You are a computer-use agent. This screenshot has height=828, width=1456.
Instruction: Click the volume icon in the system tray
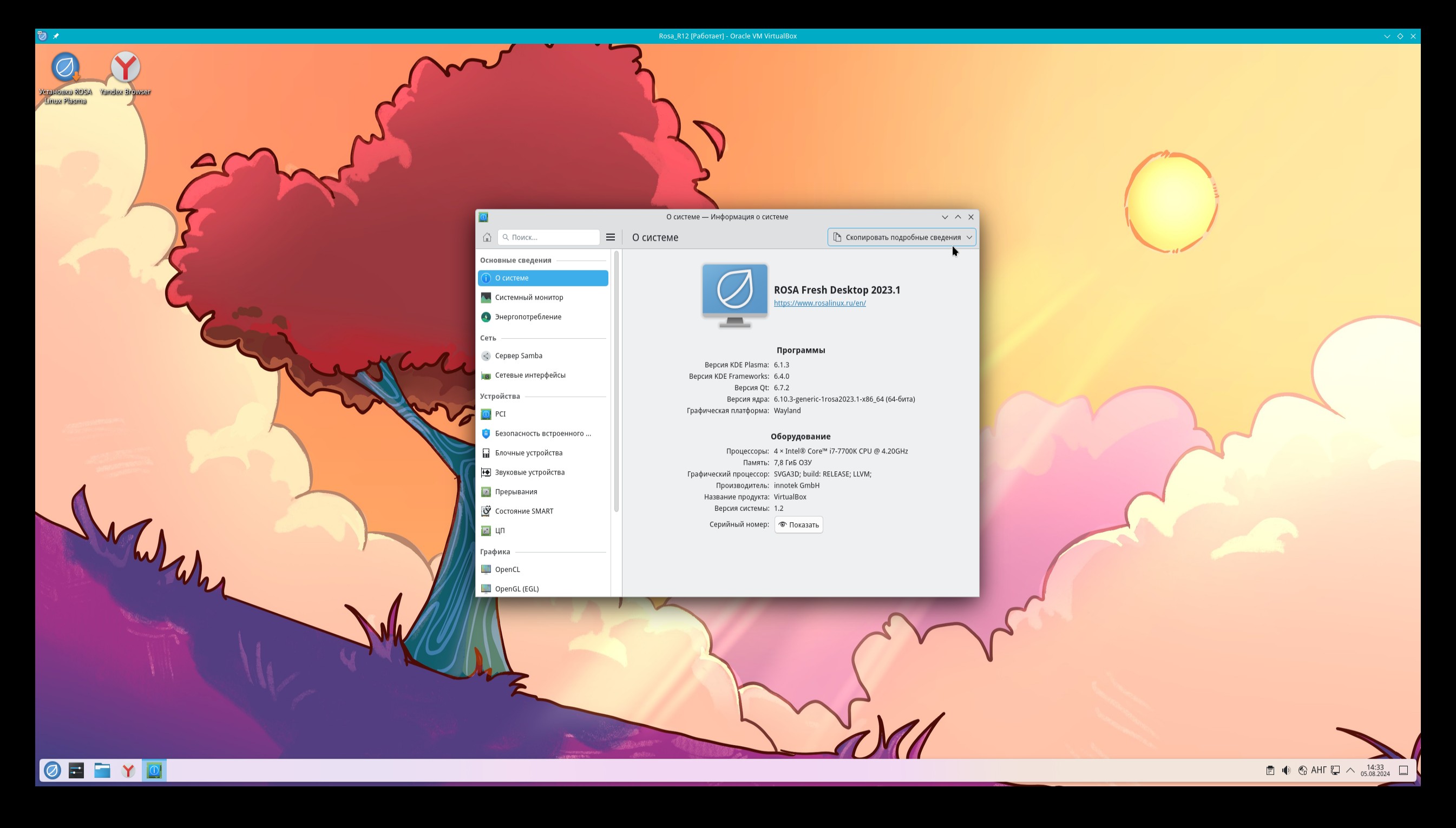point(1286,771)
